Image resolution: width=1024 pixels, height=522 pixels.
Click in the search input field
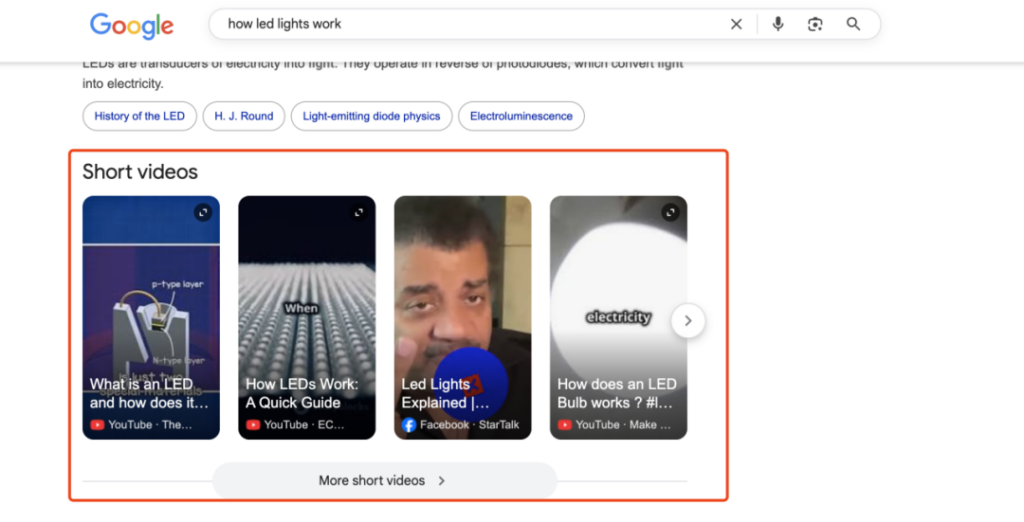point(470,24)
